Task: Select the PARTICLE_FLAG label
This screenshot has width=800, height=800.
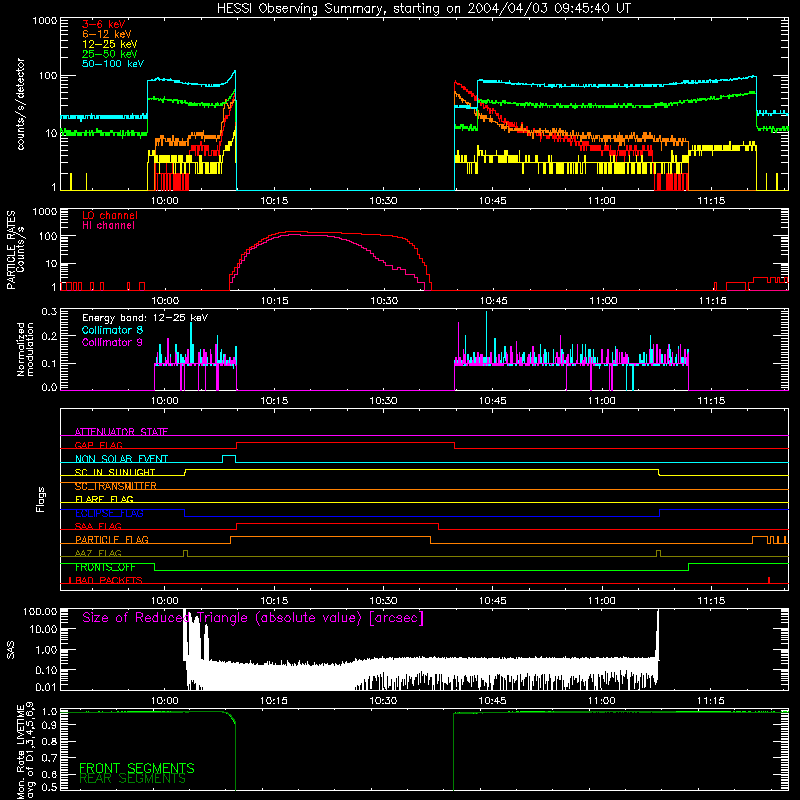Action: click(x=112, y=539)
